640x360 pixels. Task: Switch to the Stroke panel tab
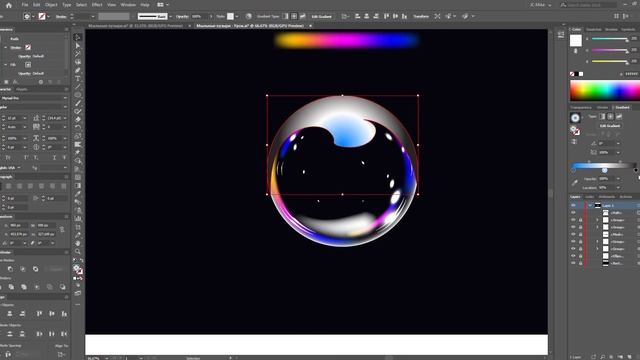[602, 107]
